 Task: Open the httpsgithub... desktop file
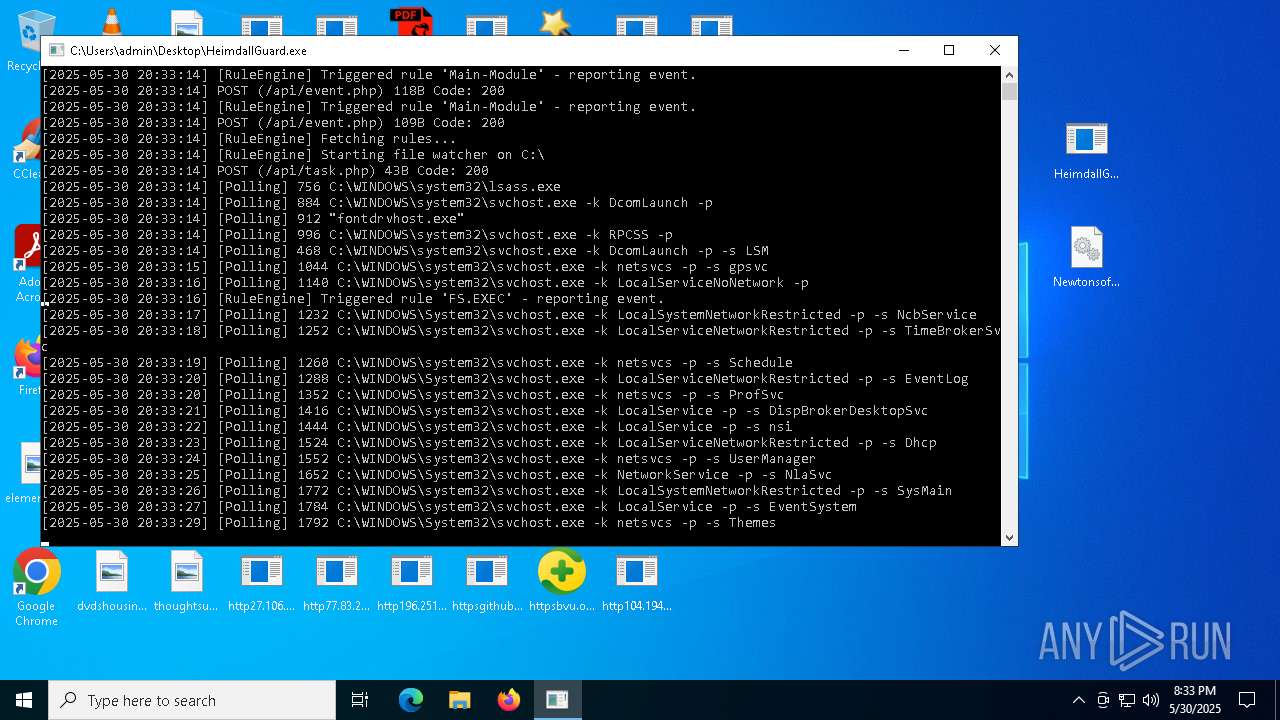(487, 581)
